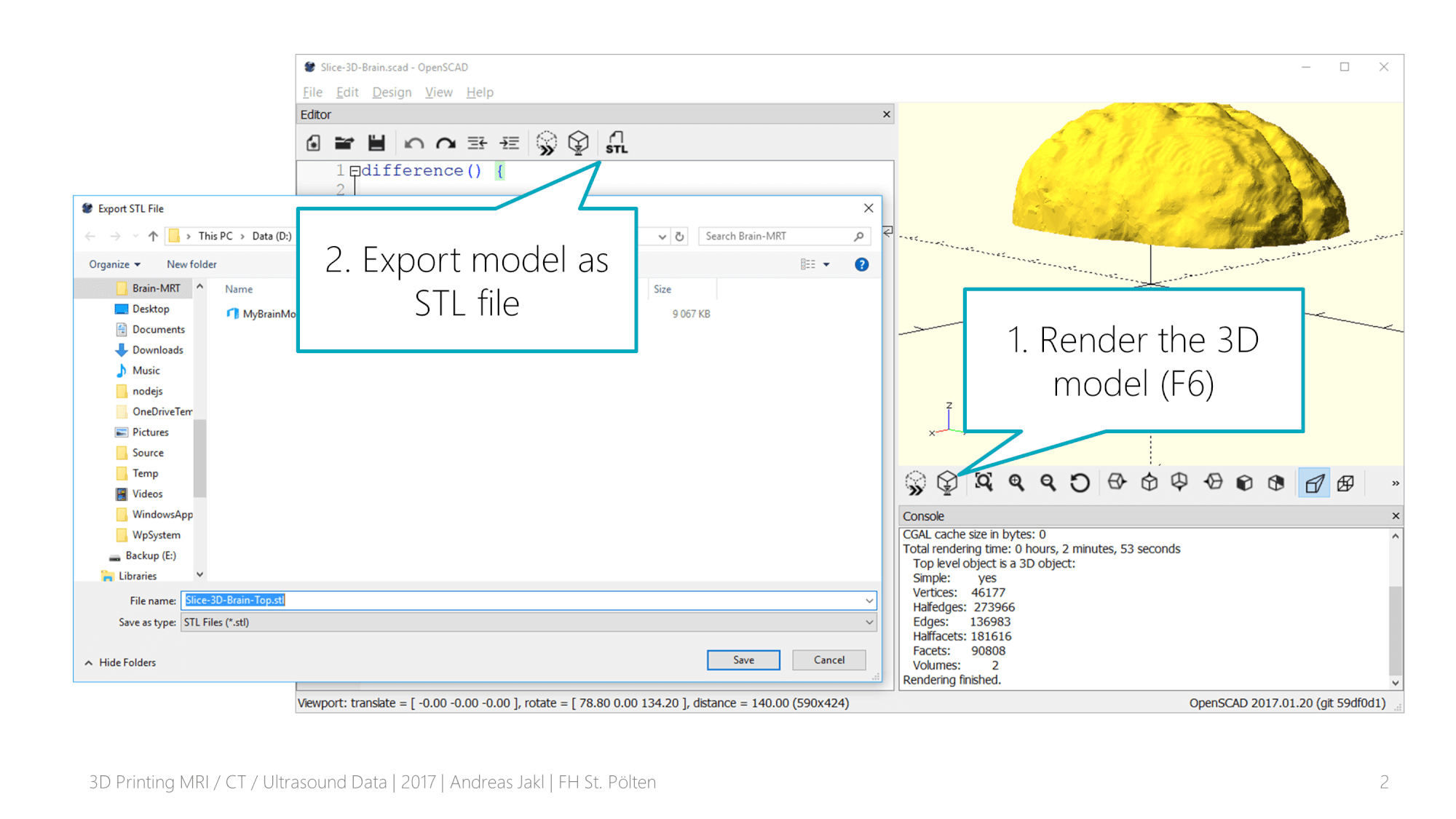Click the Back navigation arrow in Export dialog

click(90, 236)
